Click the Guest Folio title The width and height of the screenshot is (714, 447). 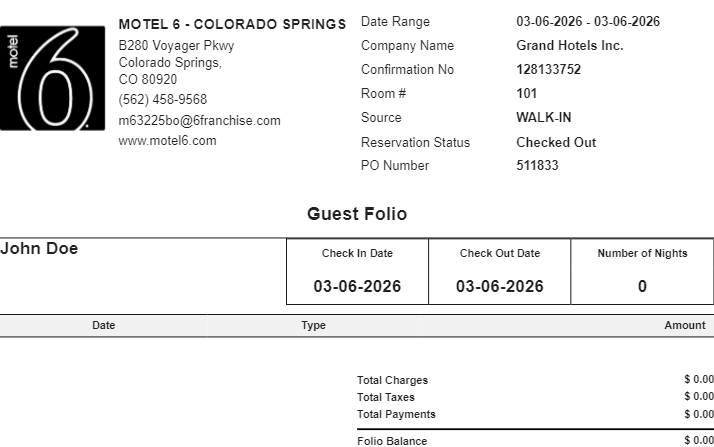point(357,214)
